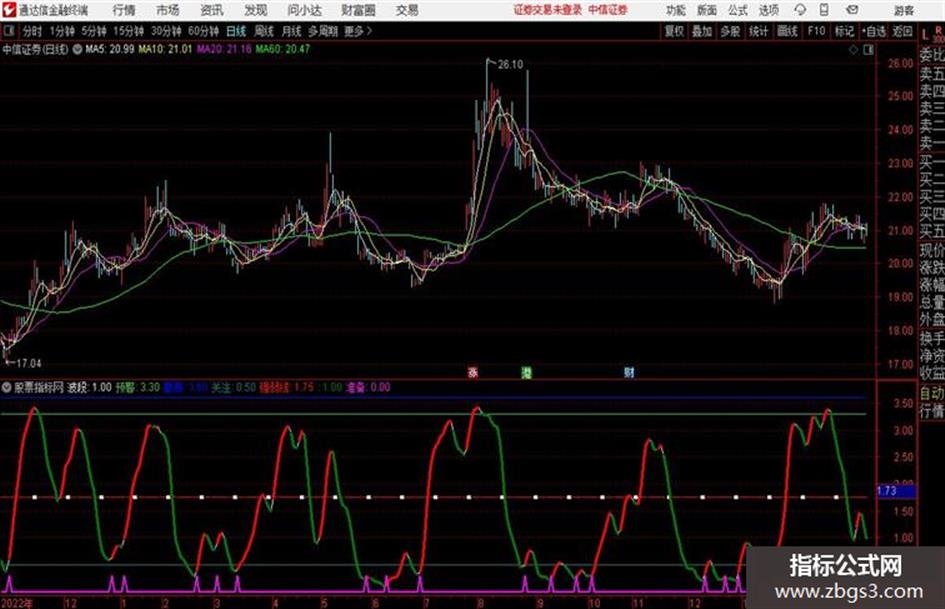This screenshot has height=609, width=945.
Task: Switch to 5分钟 chart period
Action: 93,31
